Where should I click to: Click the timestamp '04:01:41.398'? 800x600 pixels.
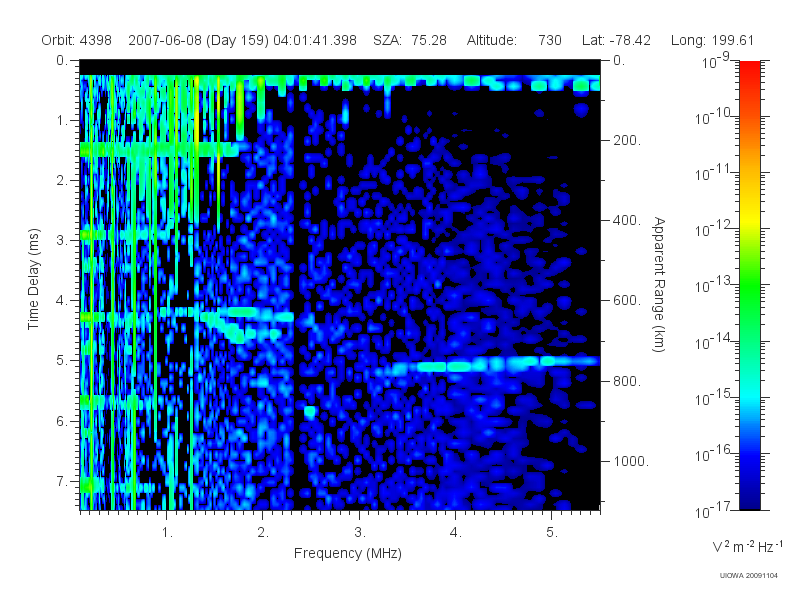coord(315,40)
